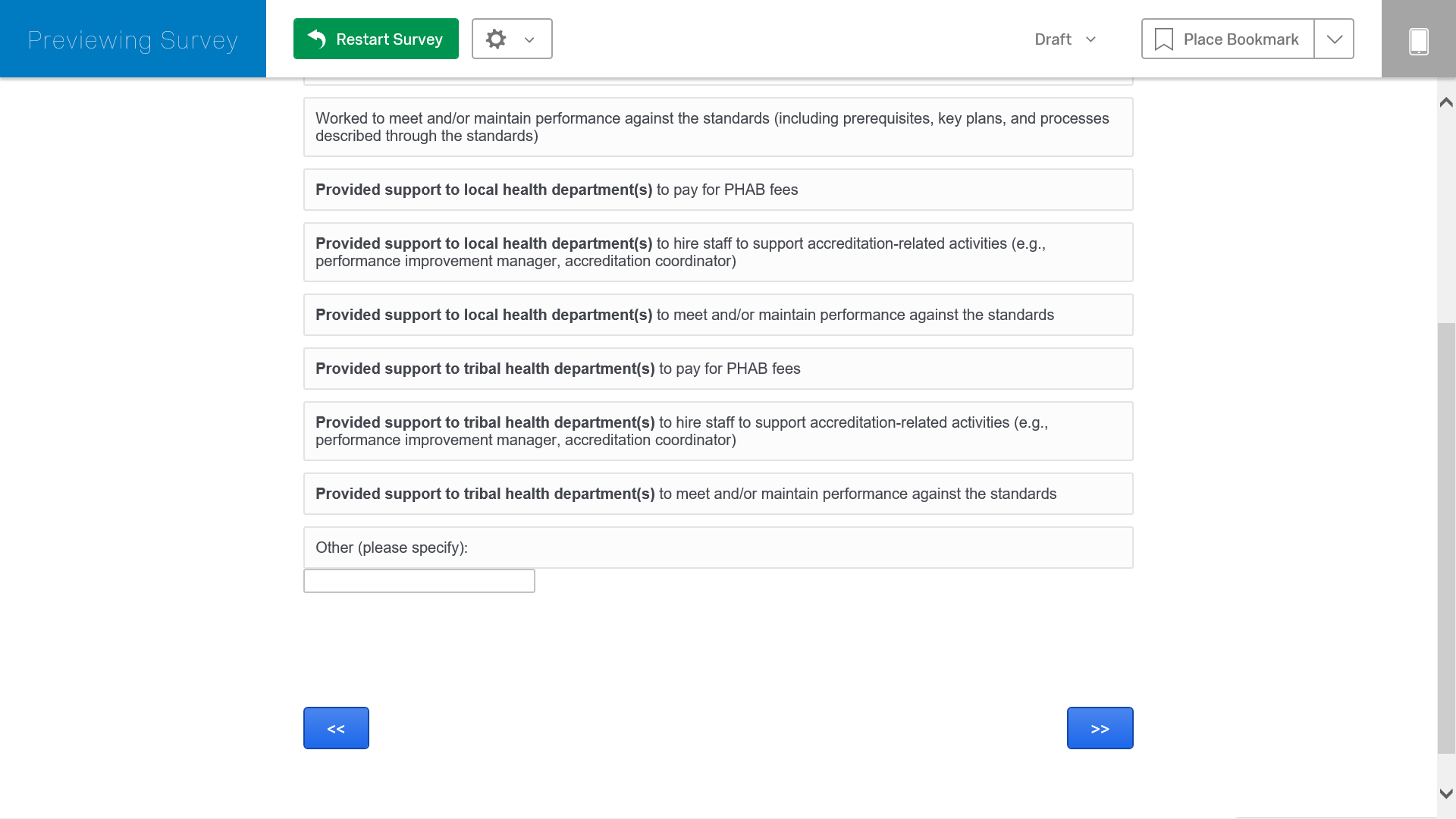Screen dimensions: 1456x819
Task: Select tribal departments hire staff option
Action: tap(717, 431)
